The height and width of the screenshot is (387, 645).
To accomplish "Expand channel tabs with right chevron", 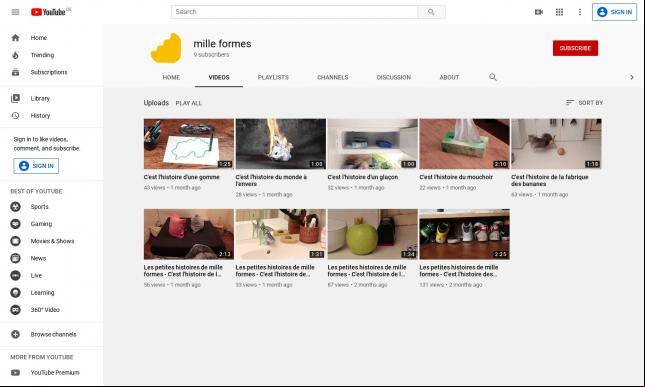I will click(x=632, y=77).
